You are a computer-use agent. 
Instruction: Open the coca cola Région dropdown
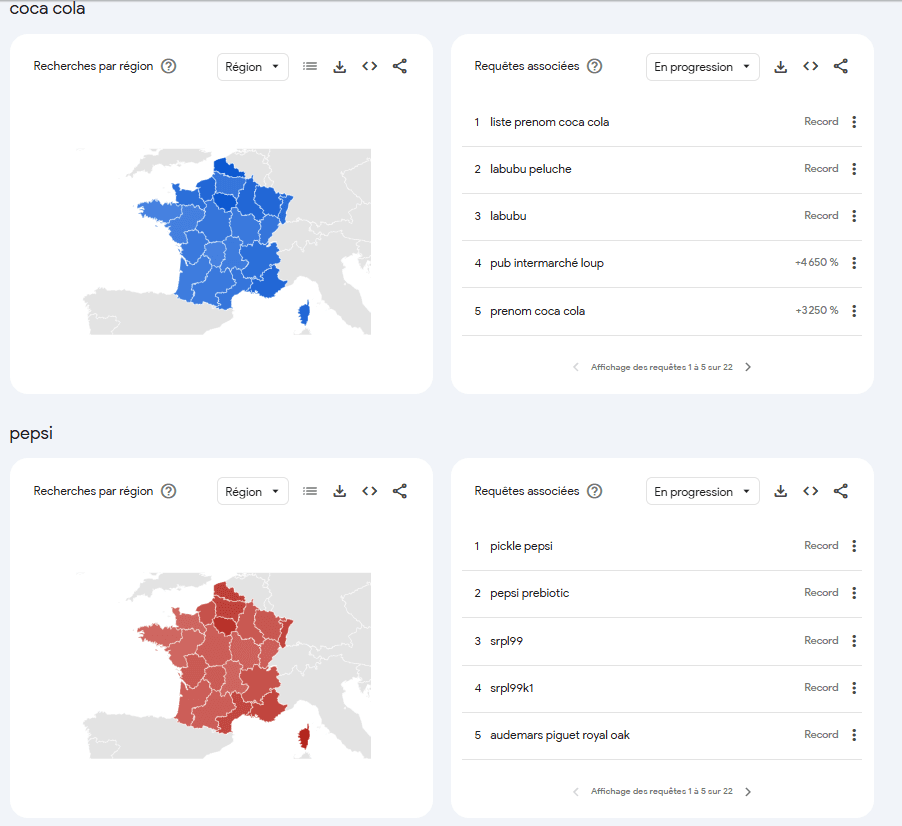(253, 67)
